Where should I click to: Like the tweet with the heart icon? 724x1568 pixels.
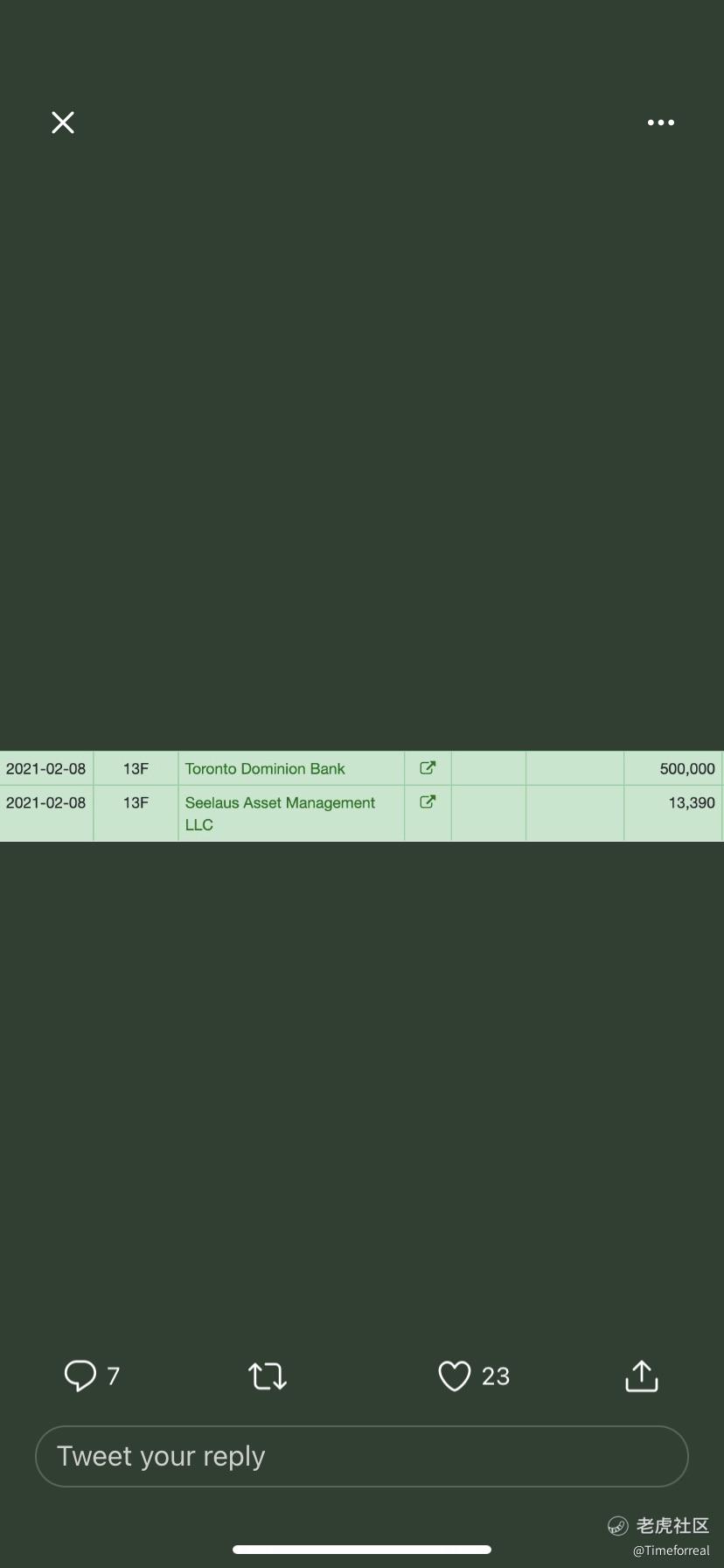click(455, 1375)
